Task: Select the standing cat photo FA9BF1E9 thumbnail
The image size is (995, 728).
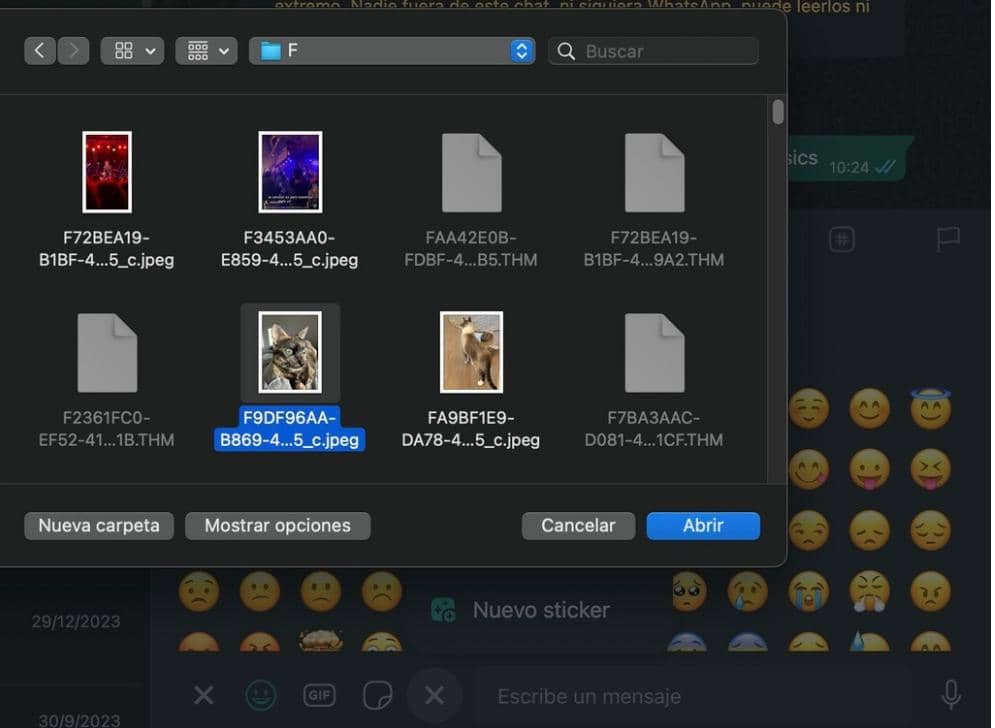Action: [471, 352]
